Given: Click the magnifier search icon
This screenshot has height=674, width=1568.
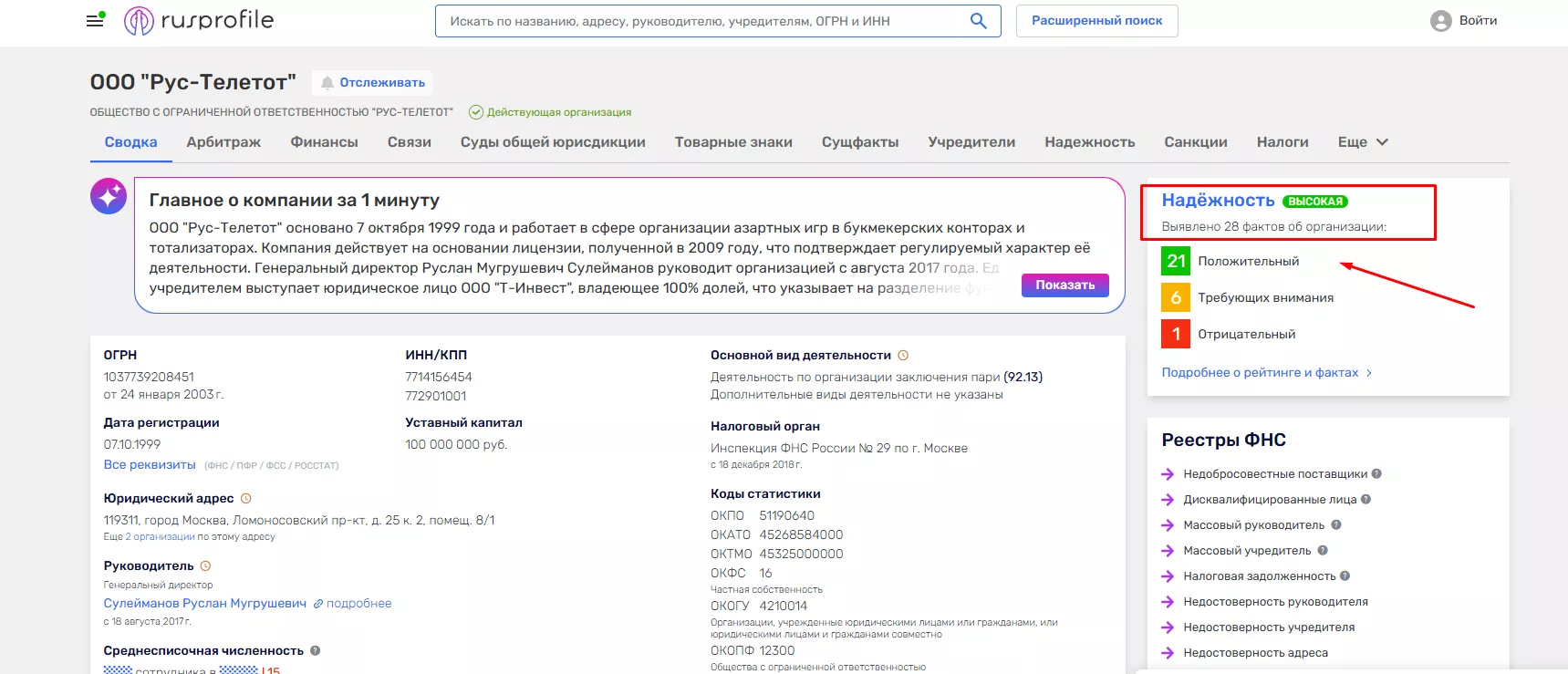Looking at the screenshot, I should 978,21.
